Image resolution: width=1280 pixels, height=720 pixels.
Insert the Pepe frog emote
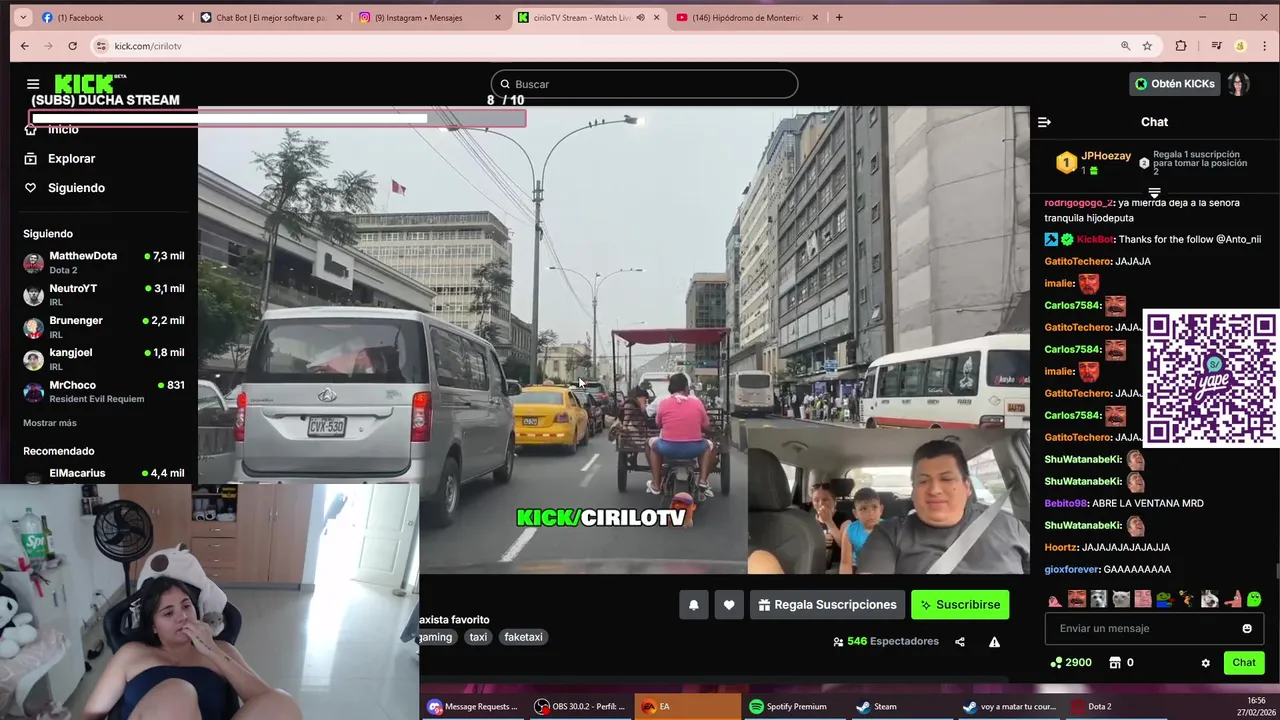[x=1165, y=599]
